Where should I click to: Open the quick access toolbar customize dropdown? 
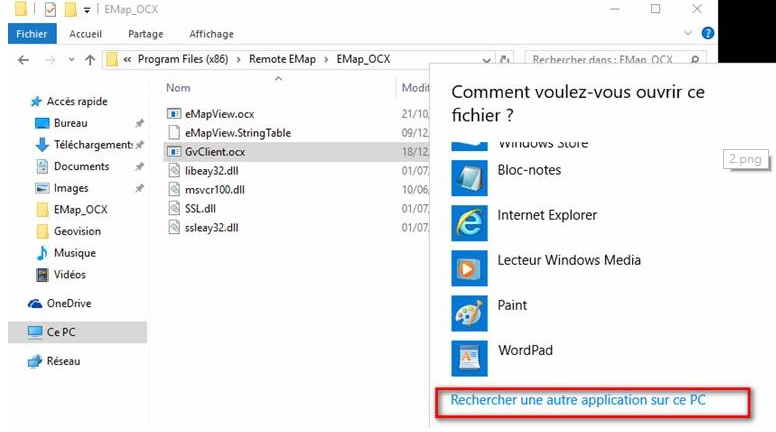coord(87,9)
